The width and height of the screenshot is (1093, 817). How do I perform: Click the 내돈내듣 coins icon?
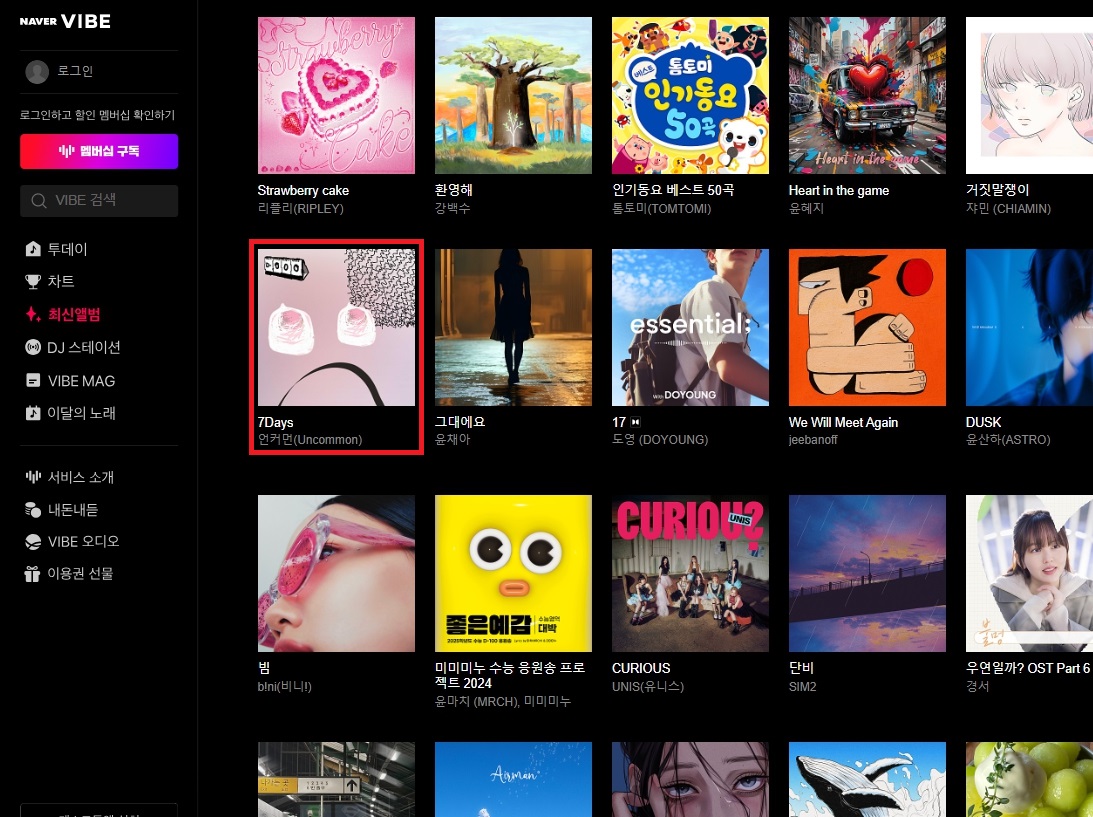[33, 510]
